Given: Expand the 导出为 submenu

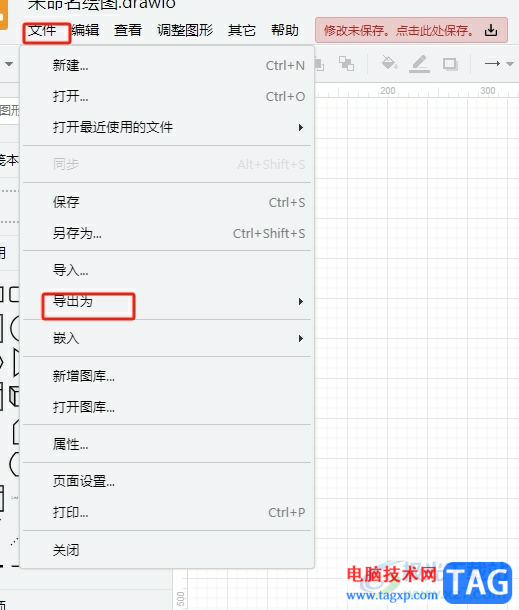Looking at the screenshot, I should point(167,301).
